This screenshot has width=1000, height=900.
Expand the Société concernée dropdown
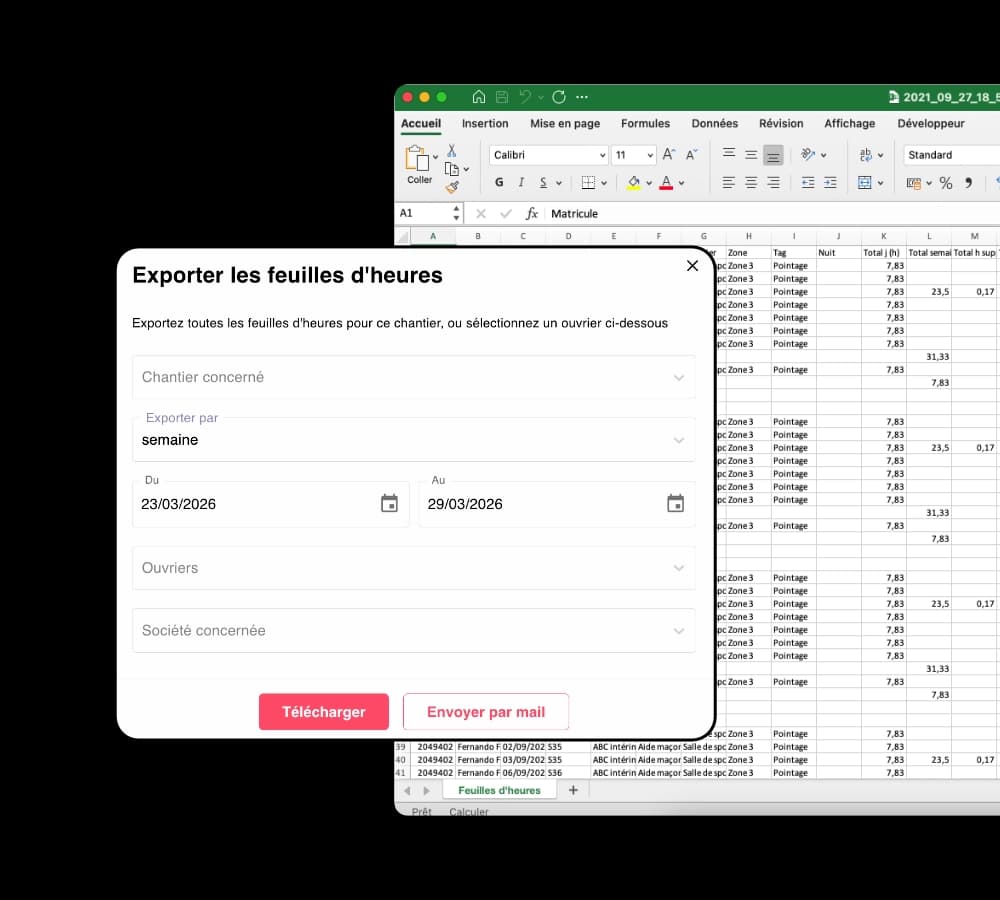click(414, 630)
